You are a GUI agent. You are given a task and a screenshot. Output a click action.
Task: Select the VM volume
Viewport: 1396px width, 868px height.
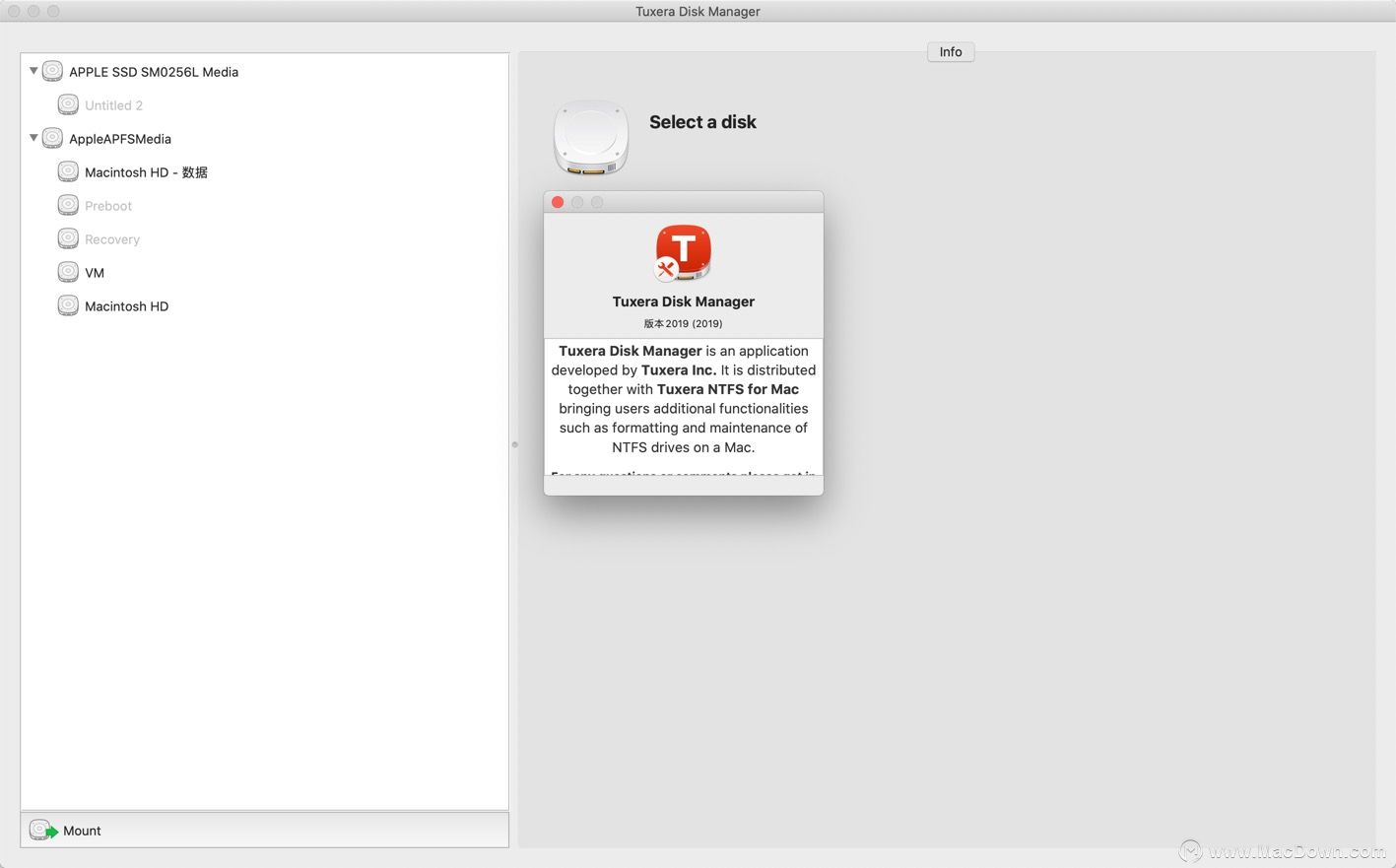[x=95, y=273]
